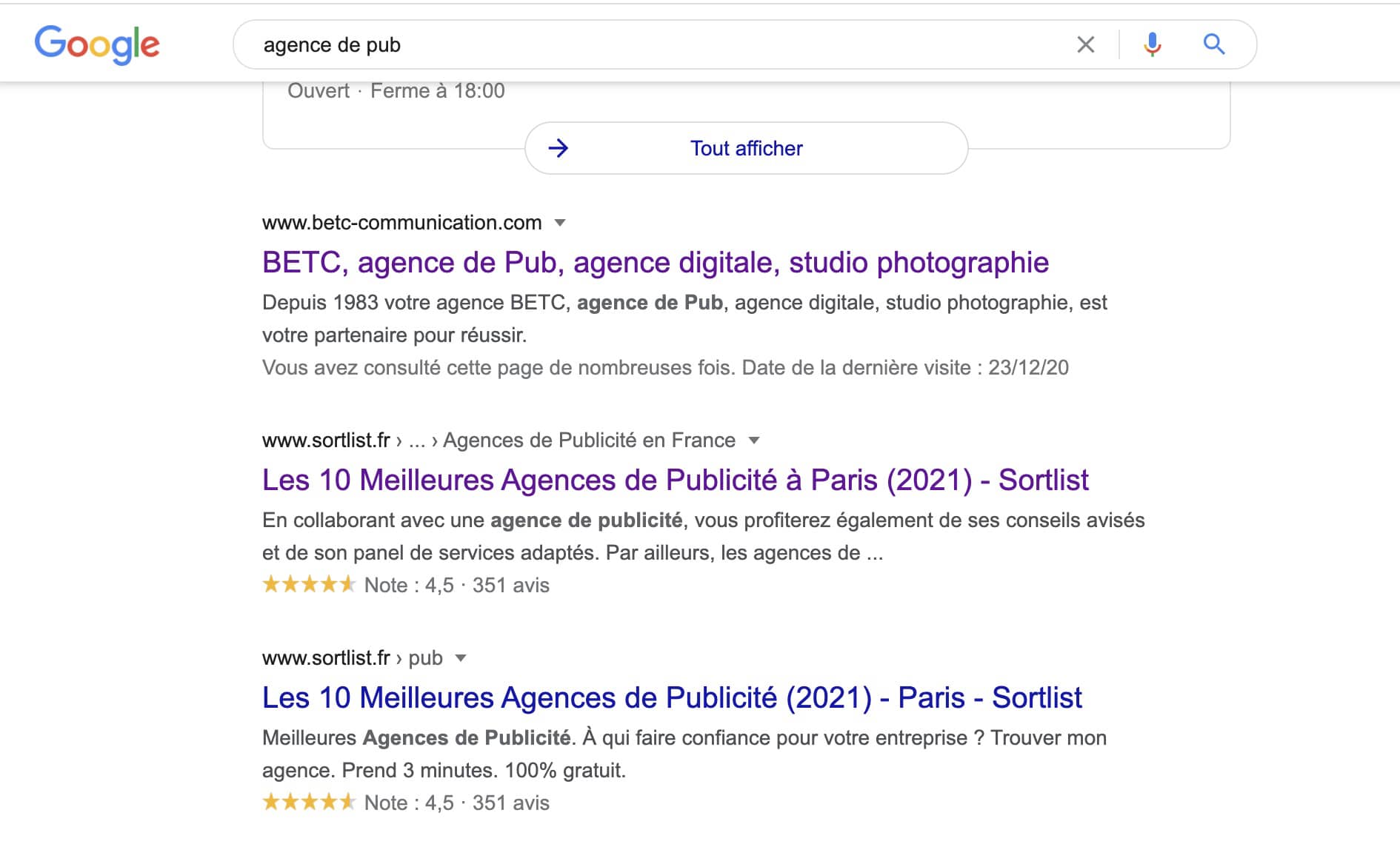
Task: Expand the dropdown next to betc-communication.com
Action: tap(560, 223)
